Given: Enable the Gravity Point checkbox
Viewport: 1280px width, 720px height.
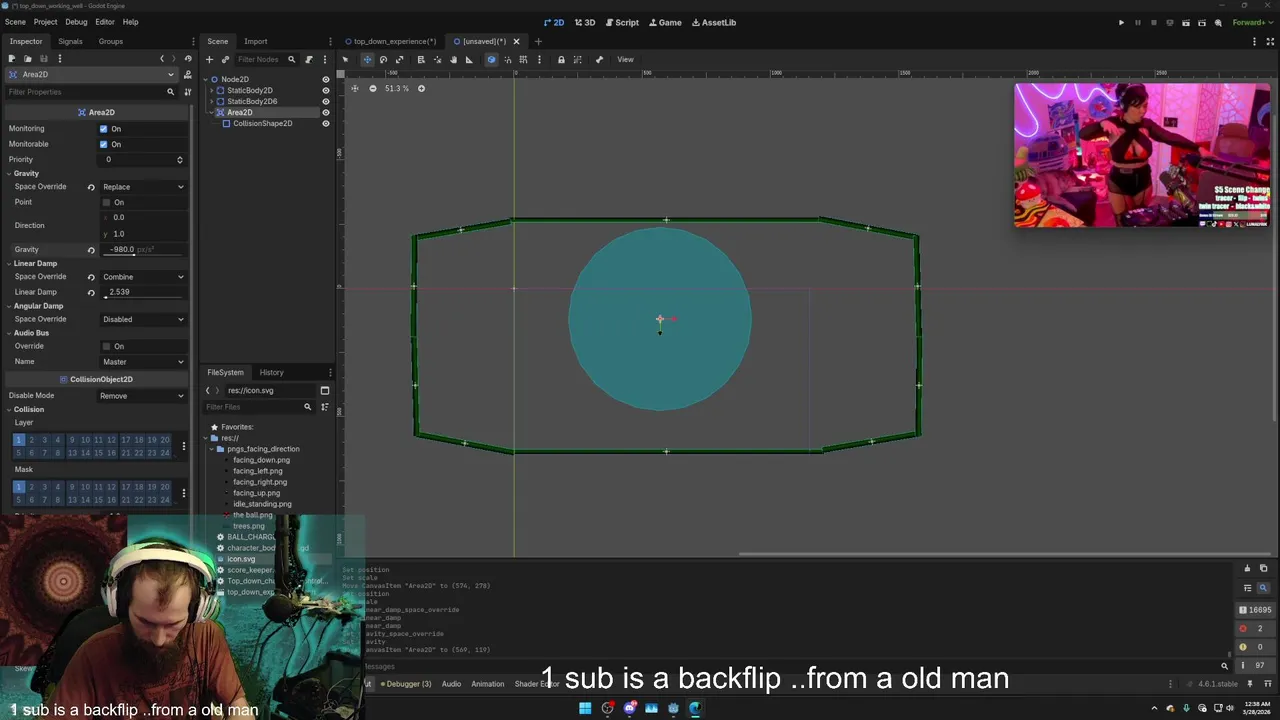Looking at the screenshot, I should (106, 202).
